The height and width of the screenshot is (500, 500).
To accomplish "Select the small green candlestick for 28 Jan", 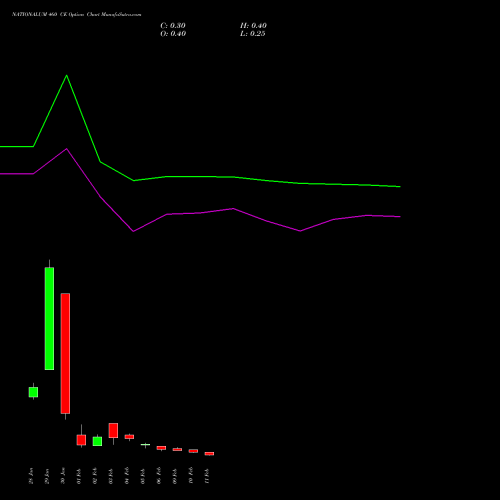I will [33, 392].
